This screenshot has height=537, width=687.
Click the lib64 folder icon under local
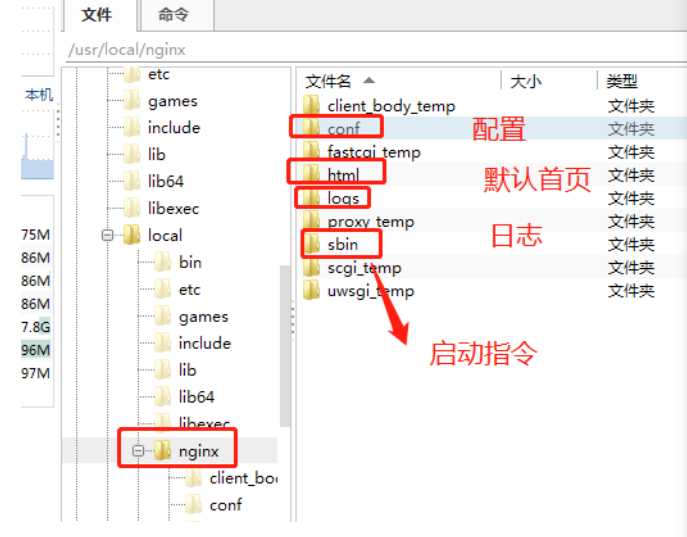click(163, 397)
